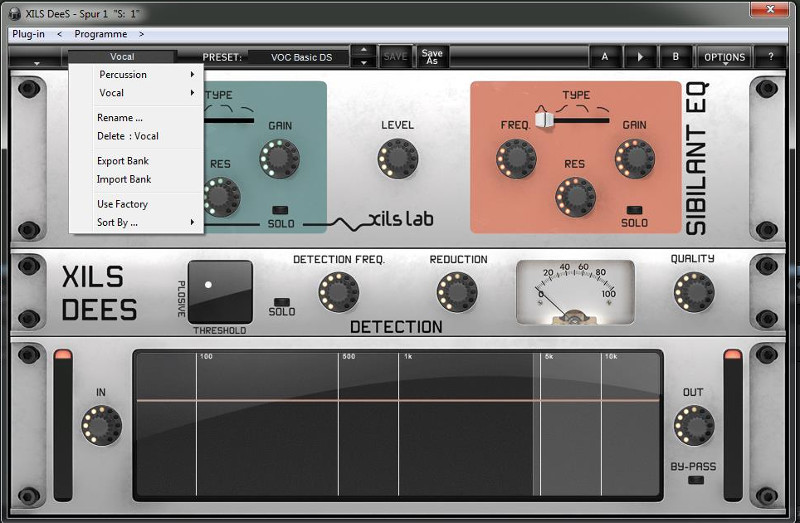The width and height of the screenshot is (800, 523).
Task: Click the OUT level knob
Action: tap(693, 426)
